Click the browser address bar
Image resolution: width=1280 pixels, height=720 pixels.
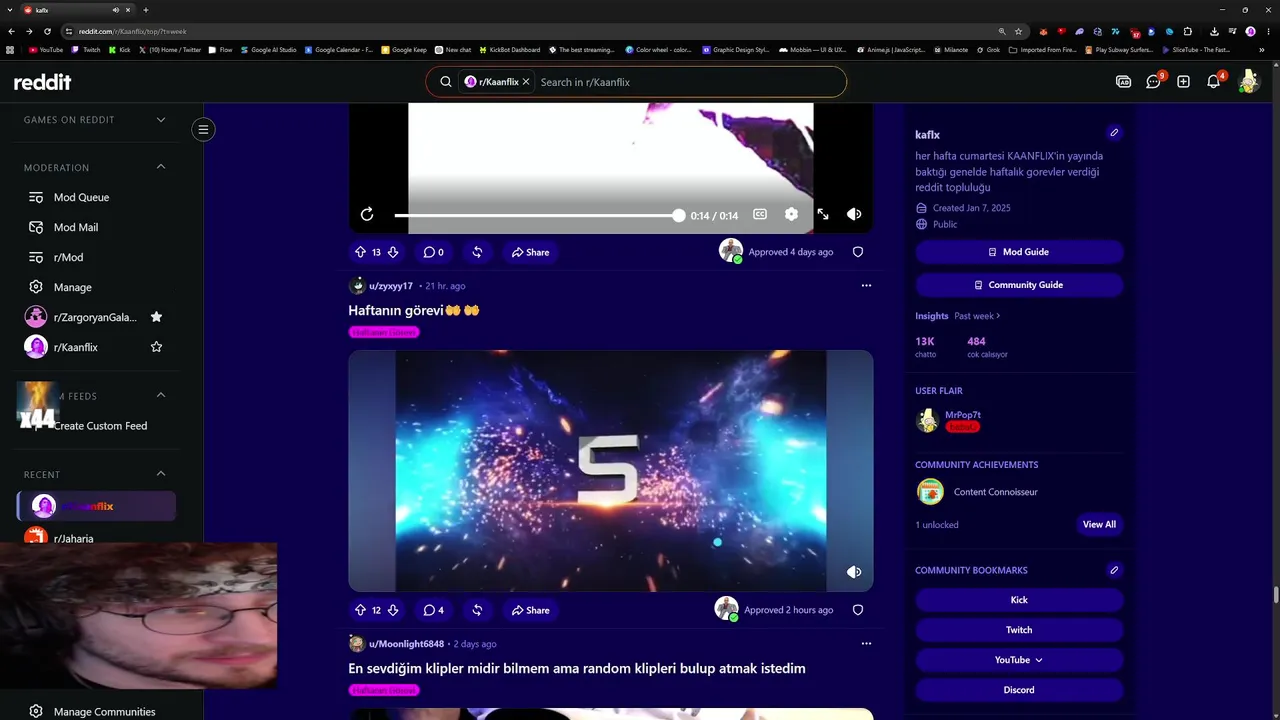tap(535, 31)
